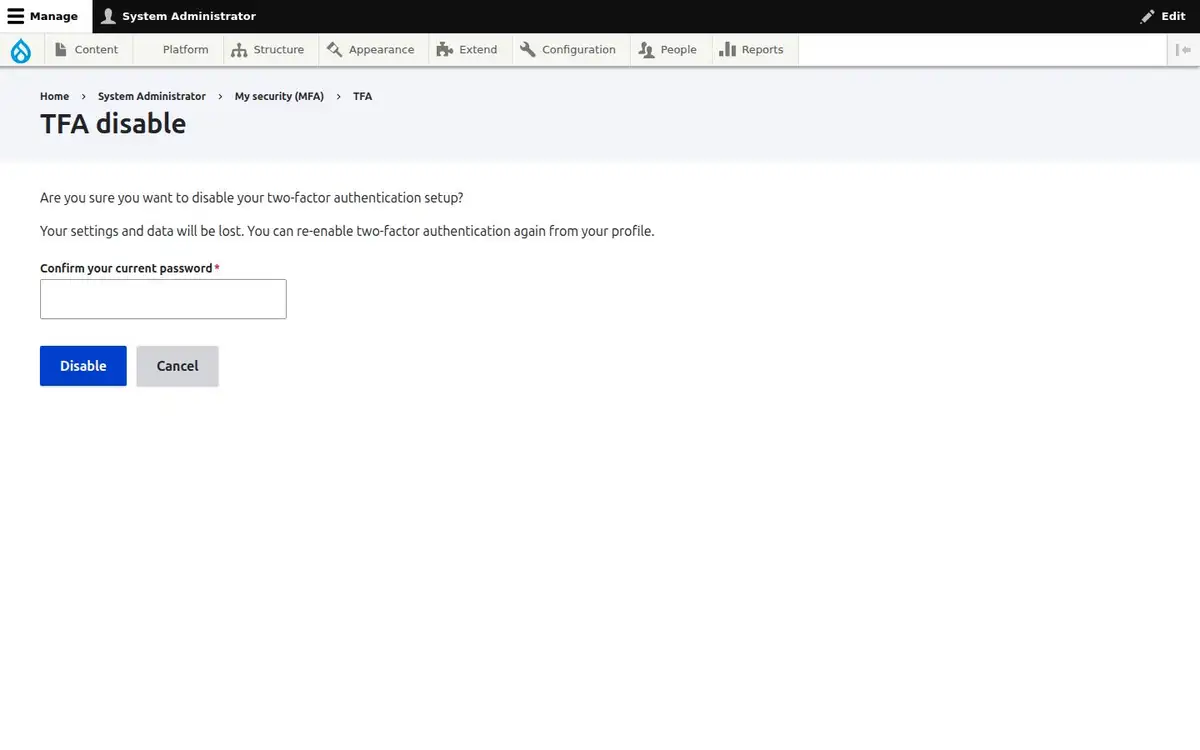Go to Home breadcrumb link

tap(54, 96)
